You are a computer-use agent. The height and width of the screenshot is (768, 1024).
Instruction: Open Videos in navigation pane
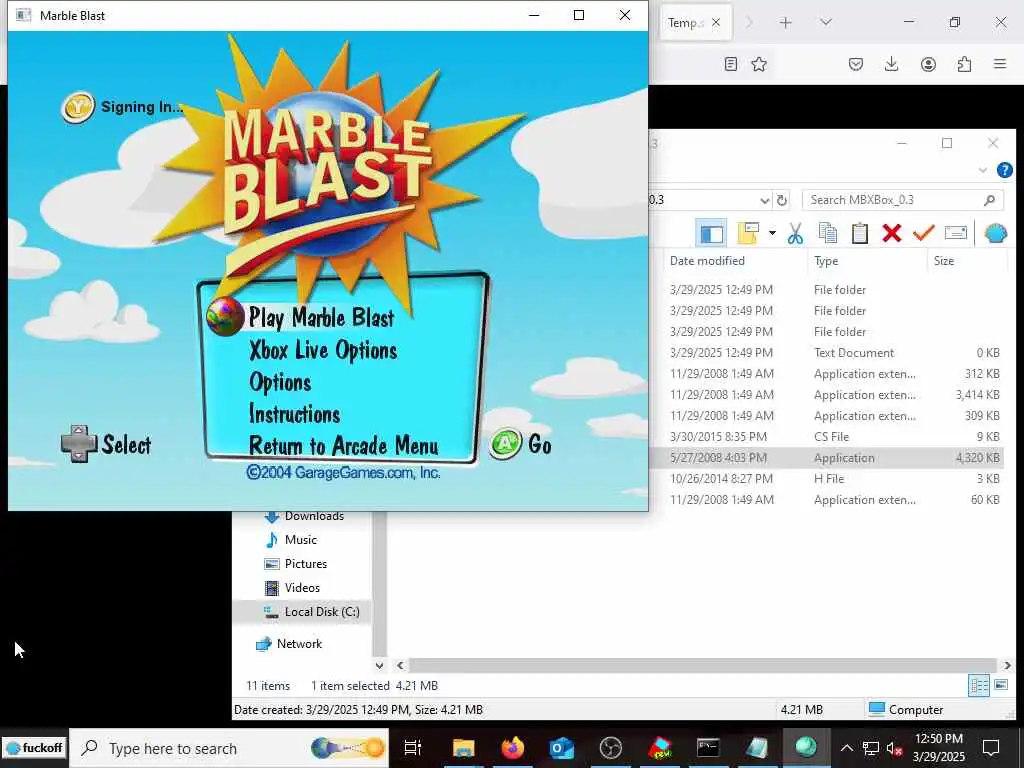coord(302,588)
